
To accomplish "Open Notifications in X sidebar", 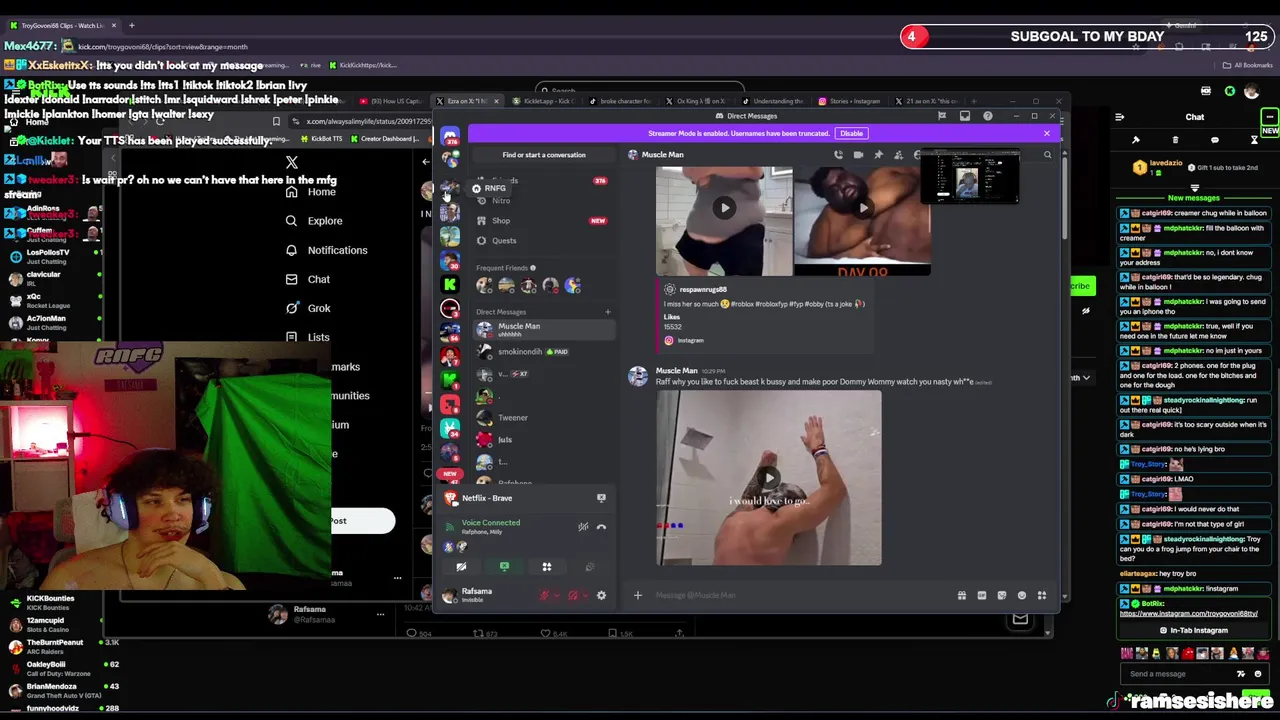I will pyautogui.click(x=327, y=250).
